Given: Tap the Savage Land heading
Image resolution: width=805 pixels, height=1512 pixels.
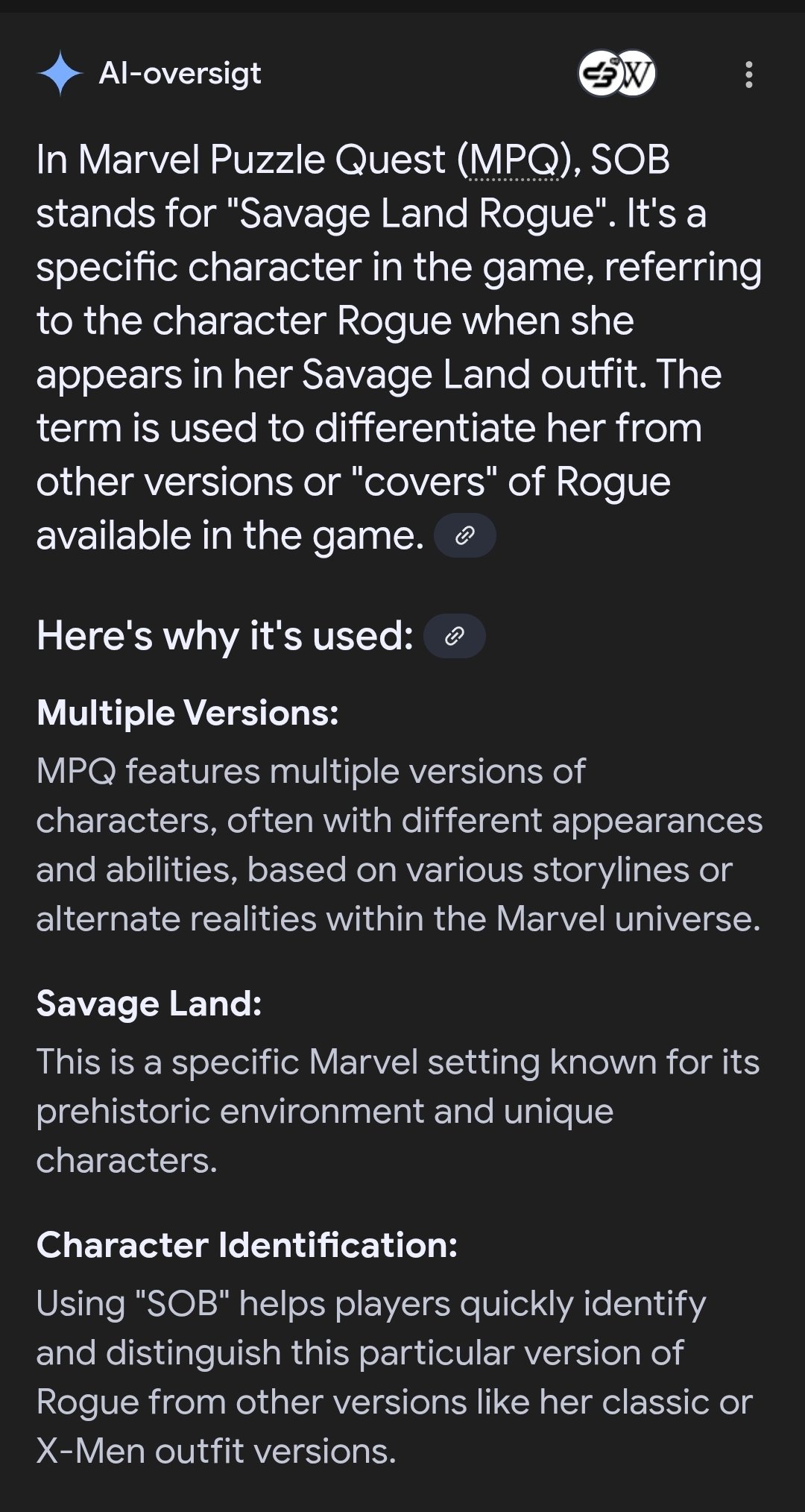Looking at the screenshot, I should tap(149, 1004).
